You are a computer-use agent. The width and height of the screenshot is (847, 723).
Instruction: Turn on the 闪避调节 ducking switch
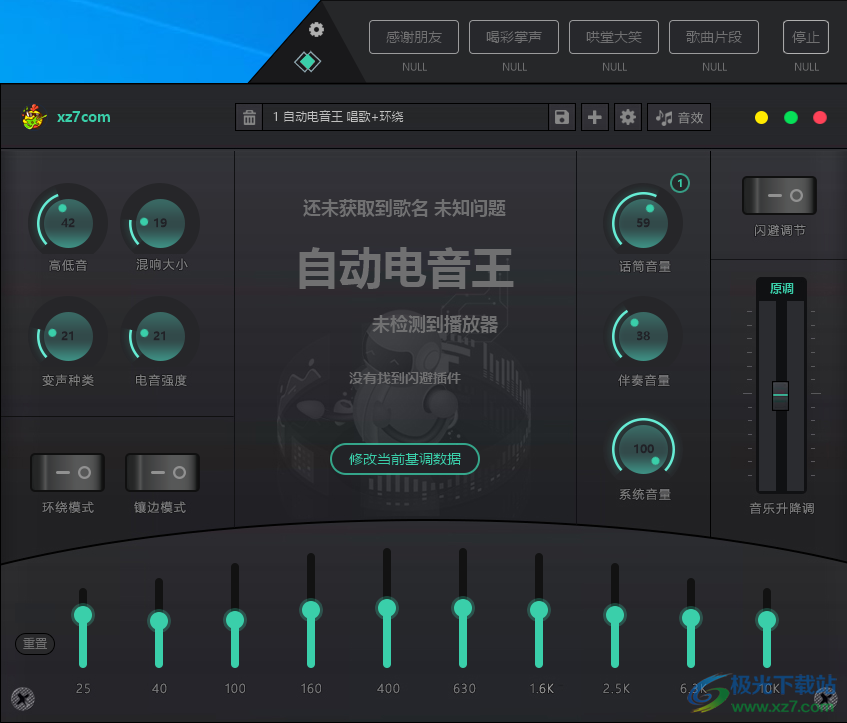pyautogui.click(x=779, y=195)
